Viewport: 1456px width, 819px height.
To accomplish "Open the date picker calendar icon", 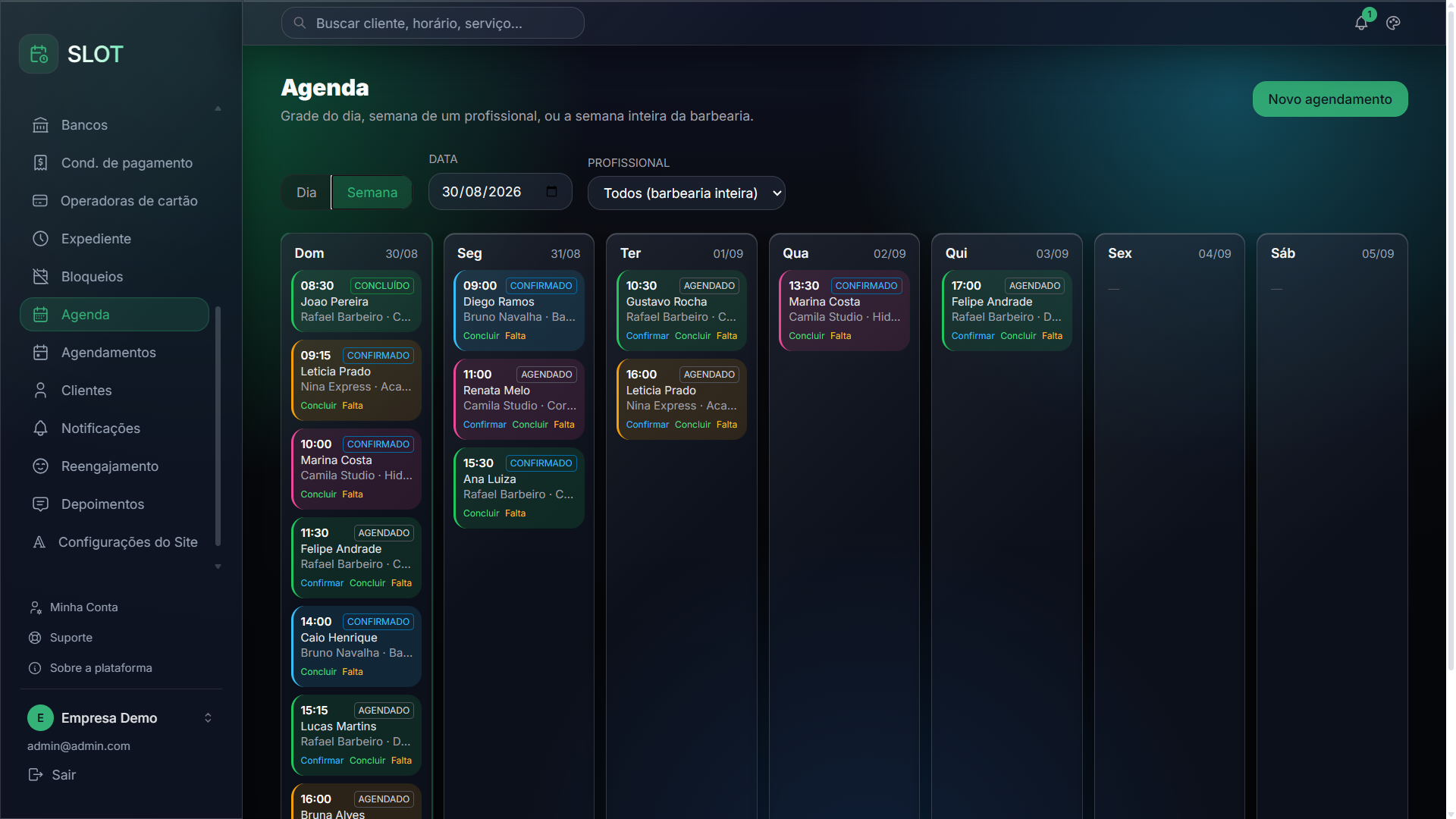I will click(x=551, y=192).
